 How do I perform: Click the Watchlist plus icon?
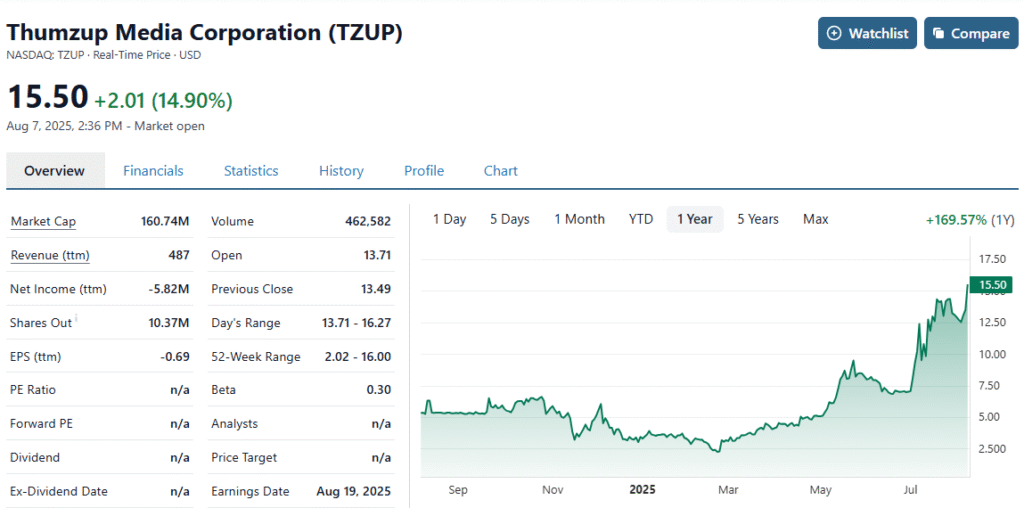pos(836,33)
